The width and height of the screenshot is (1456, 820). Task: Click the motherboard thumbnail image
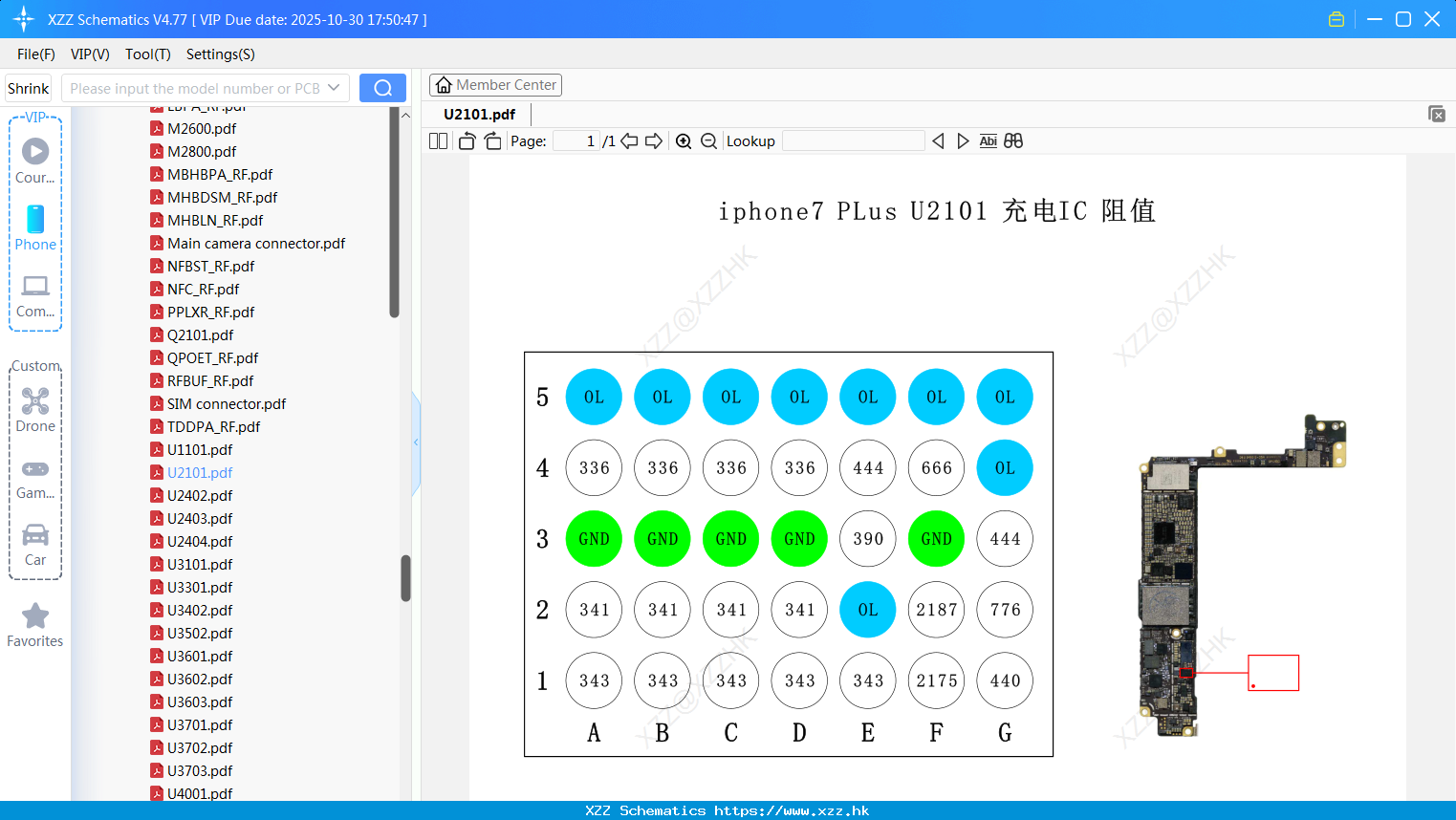click(x=1241, y=575)
